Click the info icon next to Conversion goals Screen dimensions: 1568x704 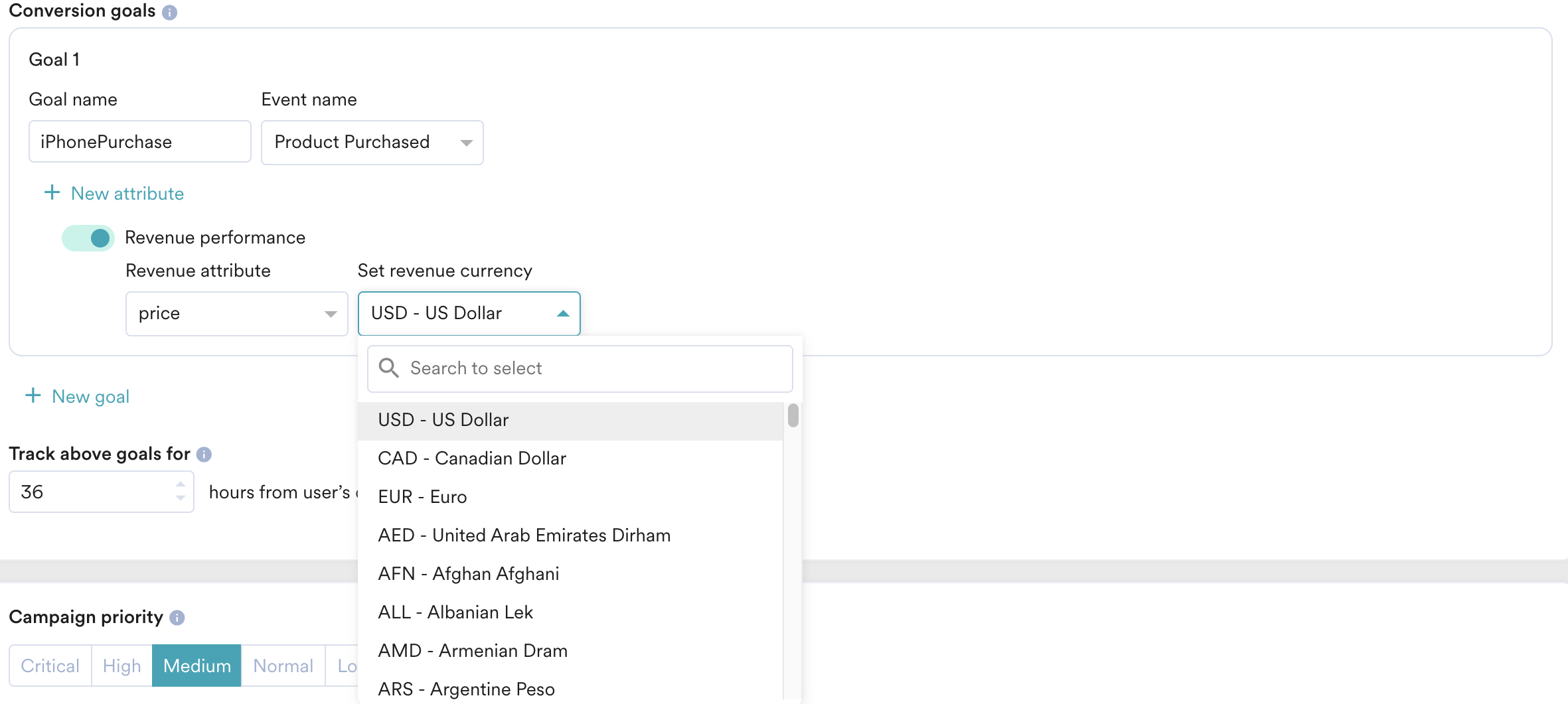point(171,11)
